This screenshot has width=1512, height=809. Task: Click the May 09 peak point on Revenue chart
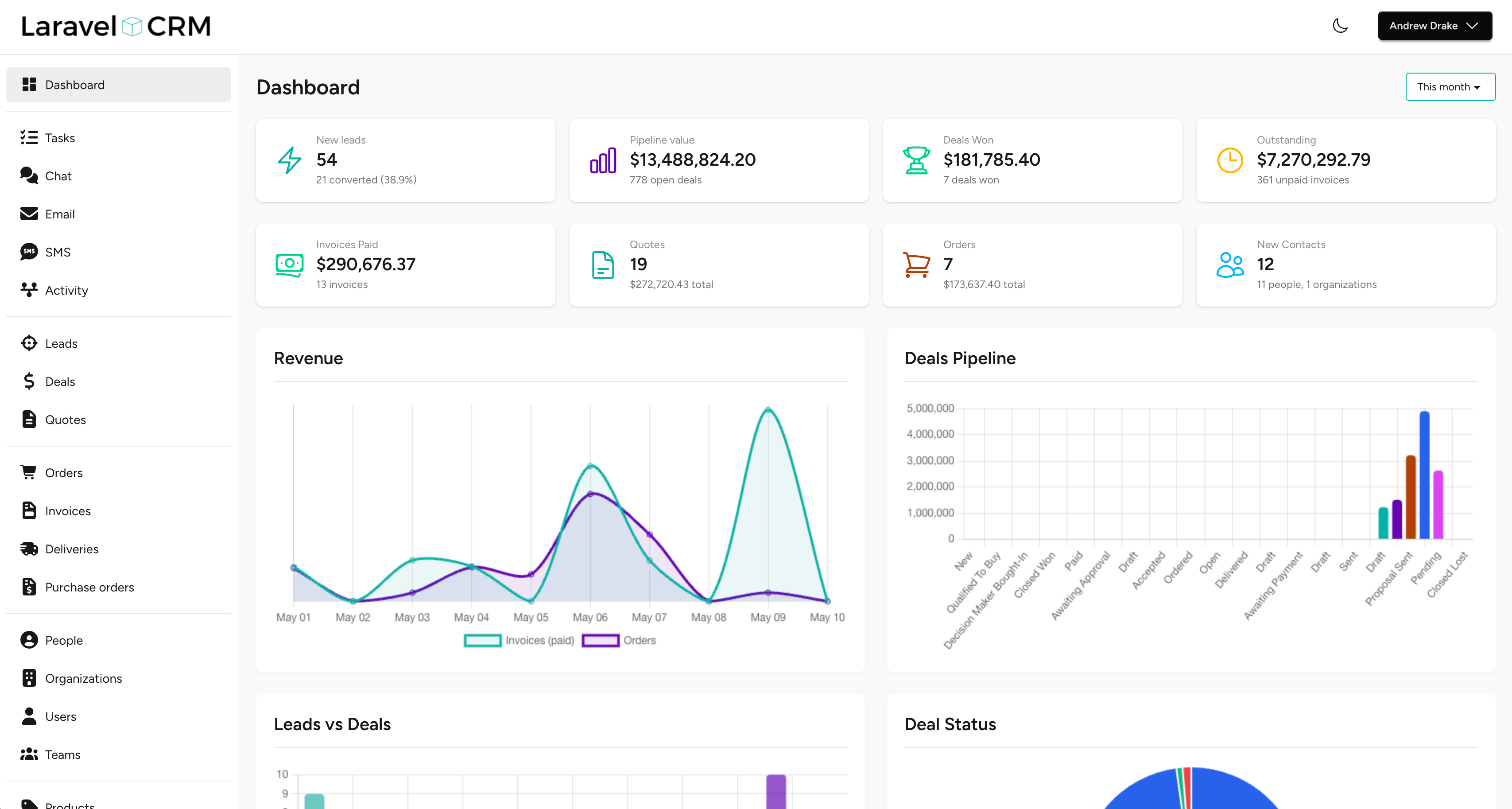(768, 410)
